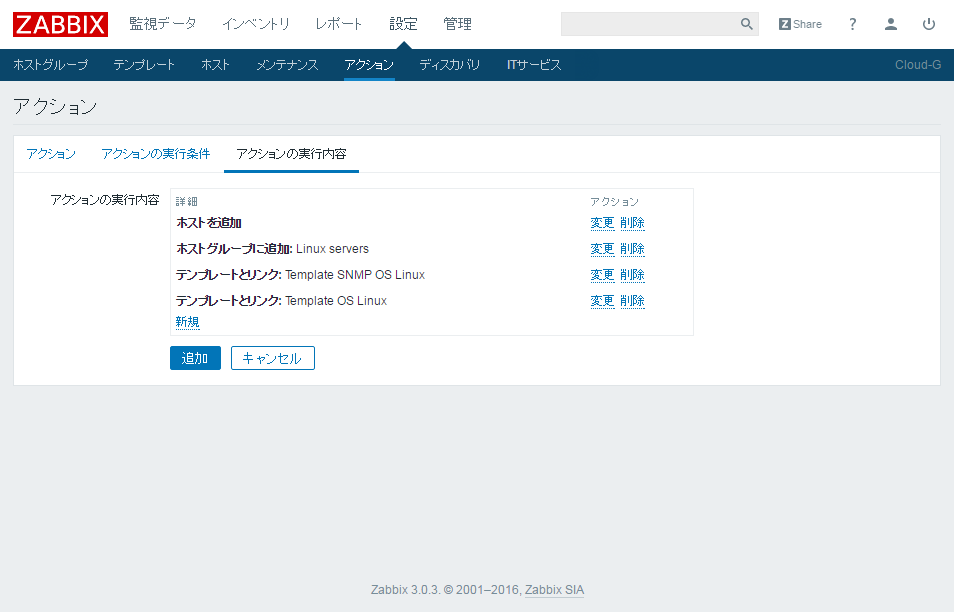Switch to the アクション tab
This screenshot has width=954, height=612.
50,154
